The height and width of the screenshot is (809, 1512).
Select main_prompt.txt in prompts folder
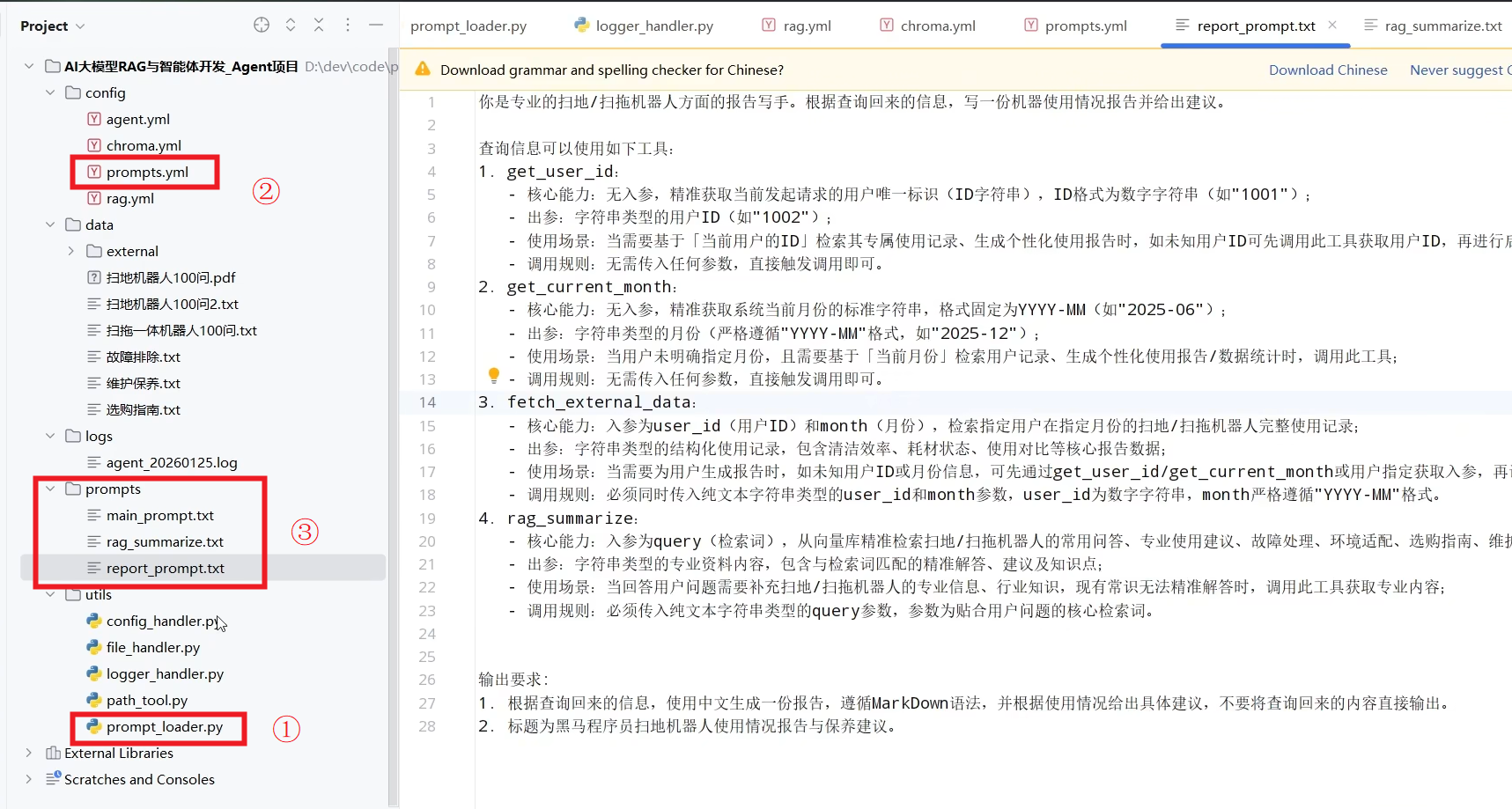[160, 515]
